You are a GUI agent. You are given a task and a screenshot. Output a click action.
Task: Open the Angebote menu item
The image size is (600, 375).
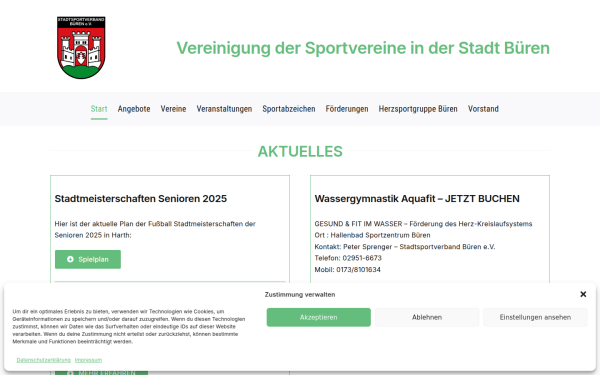tap(134, 109)
